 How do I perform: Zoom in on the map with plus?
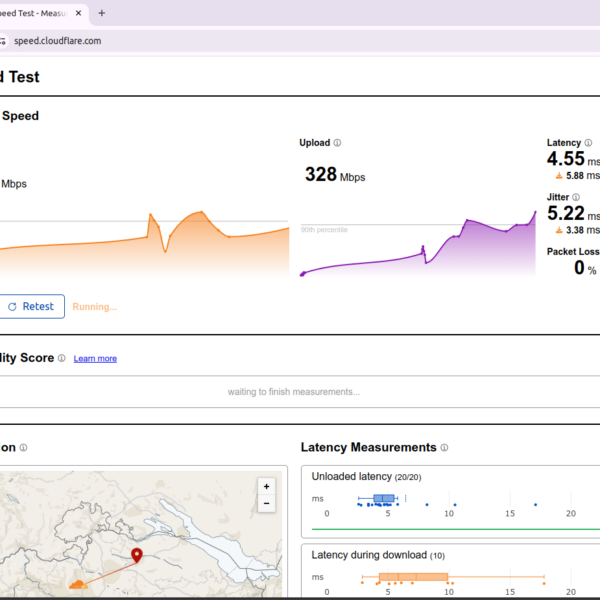click(266, 486)
